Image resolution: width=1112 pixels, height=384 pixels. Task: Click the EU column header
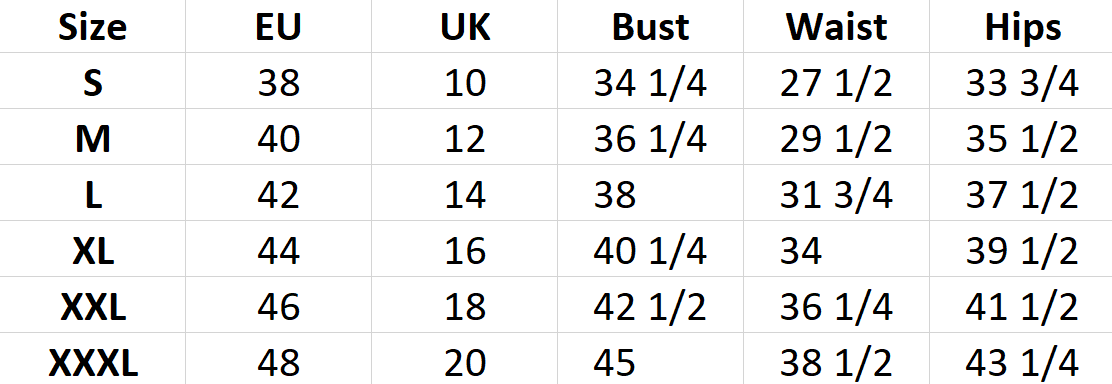point(278,26)
